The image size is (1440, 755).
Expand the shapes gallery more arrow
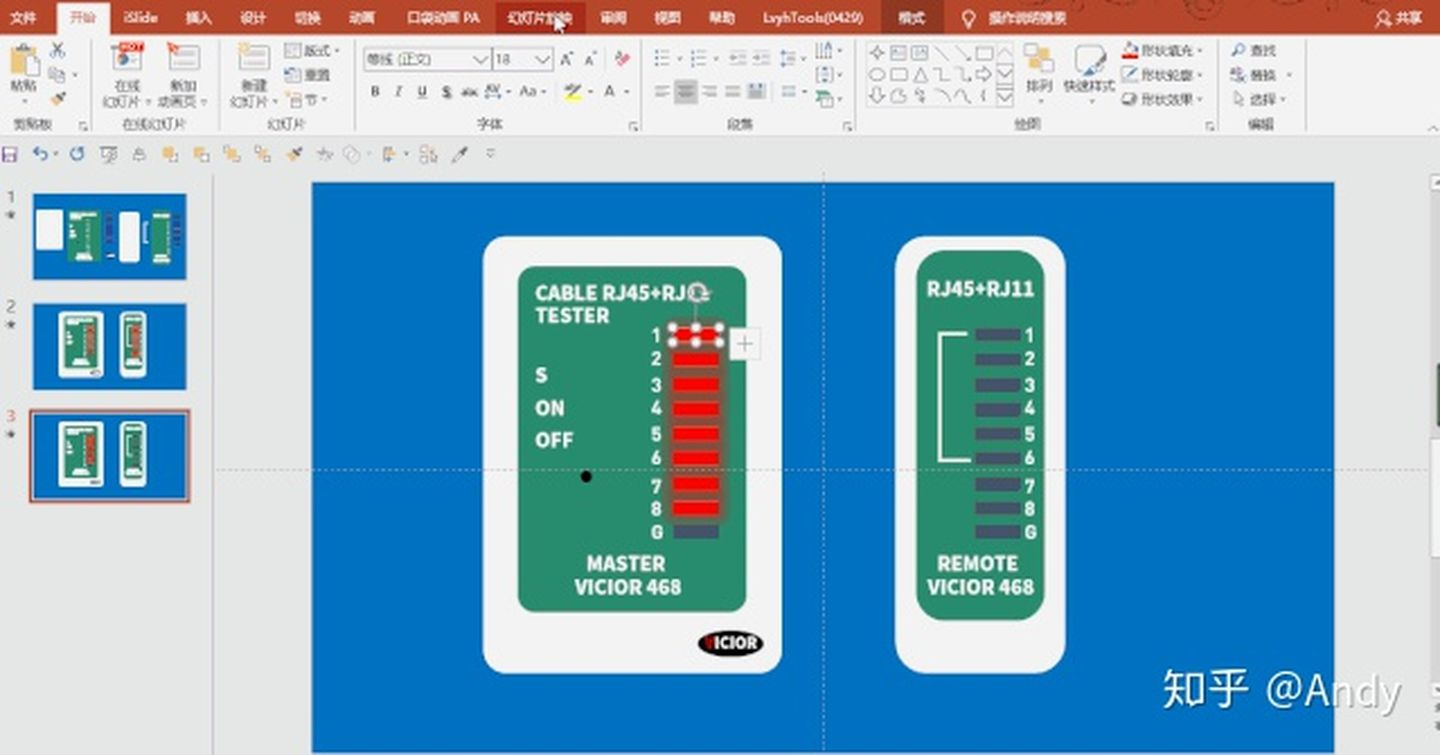[1005, 97]
